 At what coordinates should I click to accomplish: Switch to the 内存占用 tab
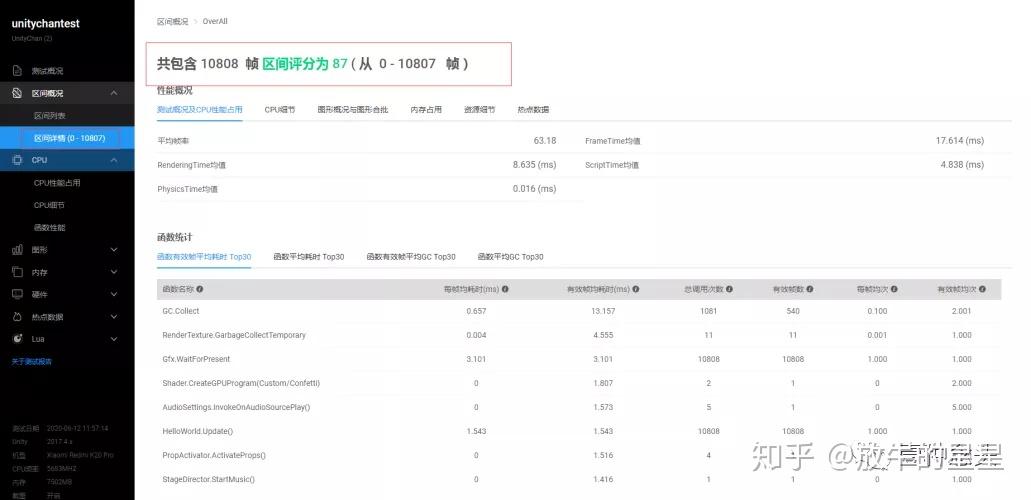[x=426, y=110]
